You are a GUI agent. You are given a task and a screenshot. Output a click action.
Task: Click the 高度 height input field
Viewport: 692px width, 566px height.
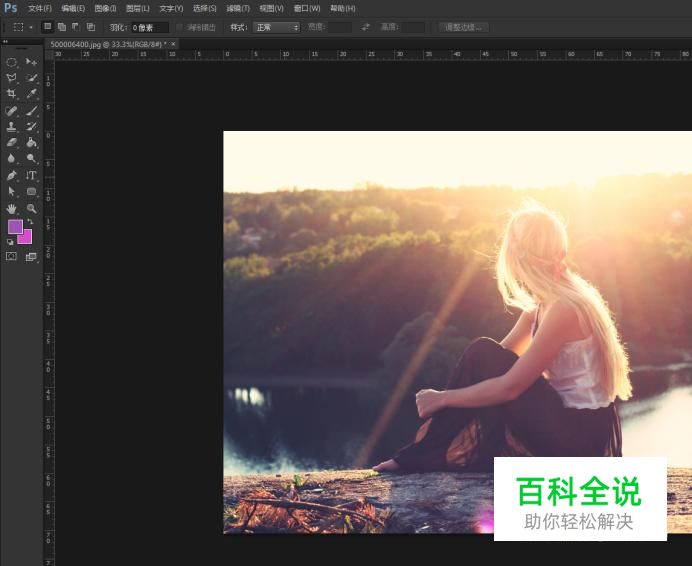[x=413, y=27]
